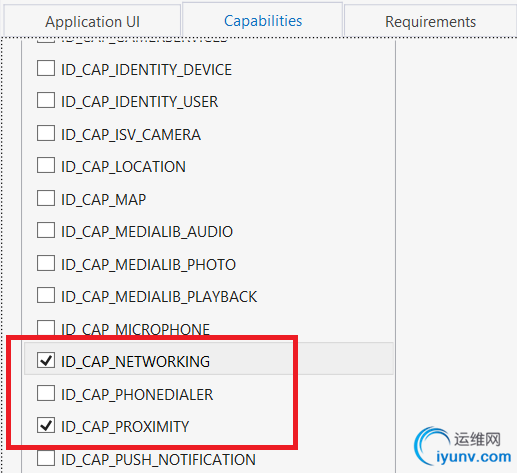Check the ID_CAP_MAP box
The height and width of the screenshot is (473, 517).
point(46,199)
